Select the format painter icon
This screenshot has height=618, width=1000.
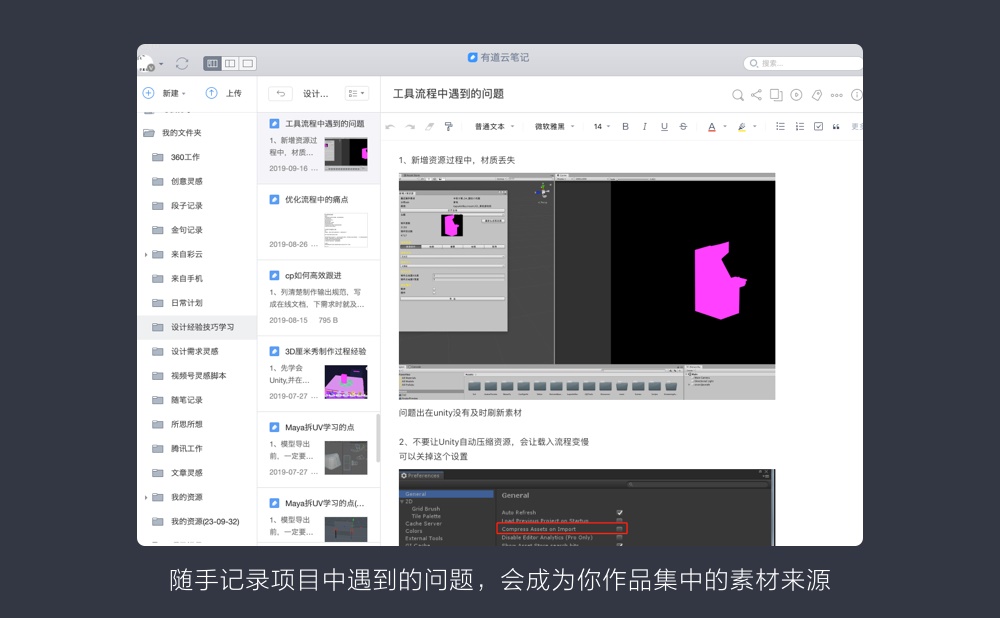[x=448, y=126]
